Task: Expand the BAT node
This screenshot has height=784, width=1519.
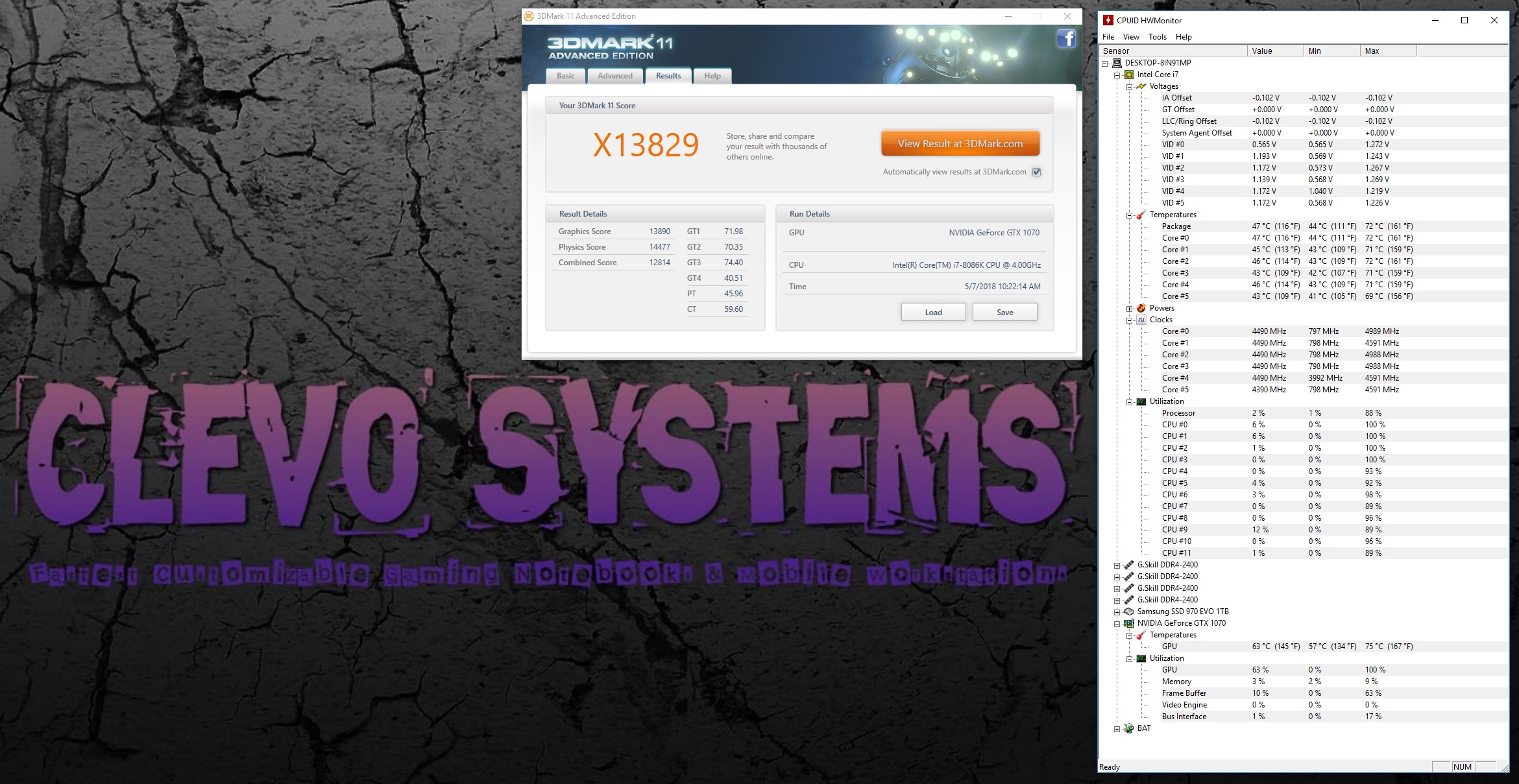Action: pos(1117,729)
